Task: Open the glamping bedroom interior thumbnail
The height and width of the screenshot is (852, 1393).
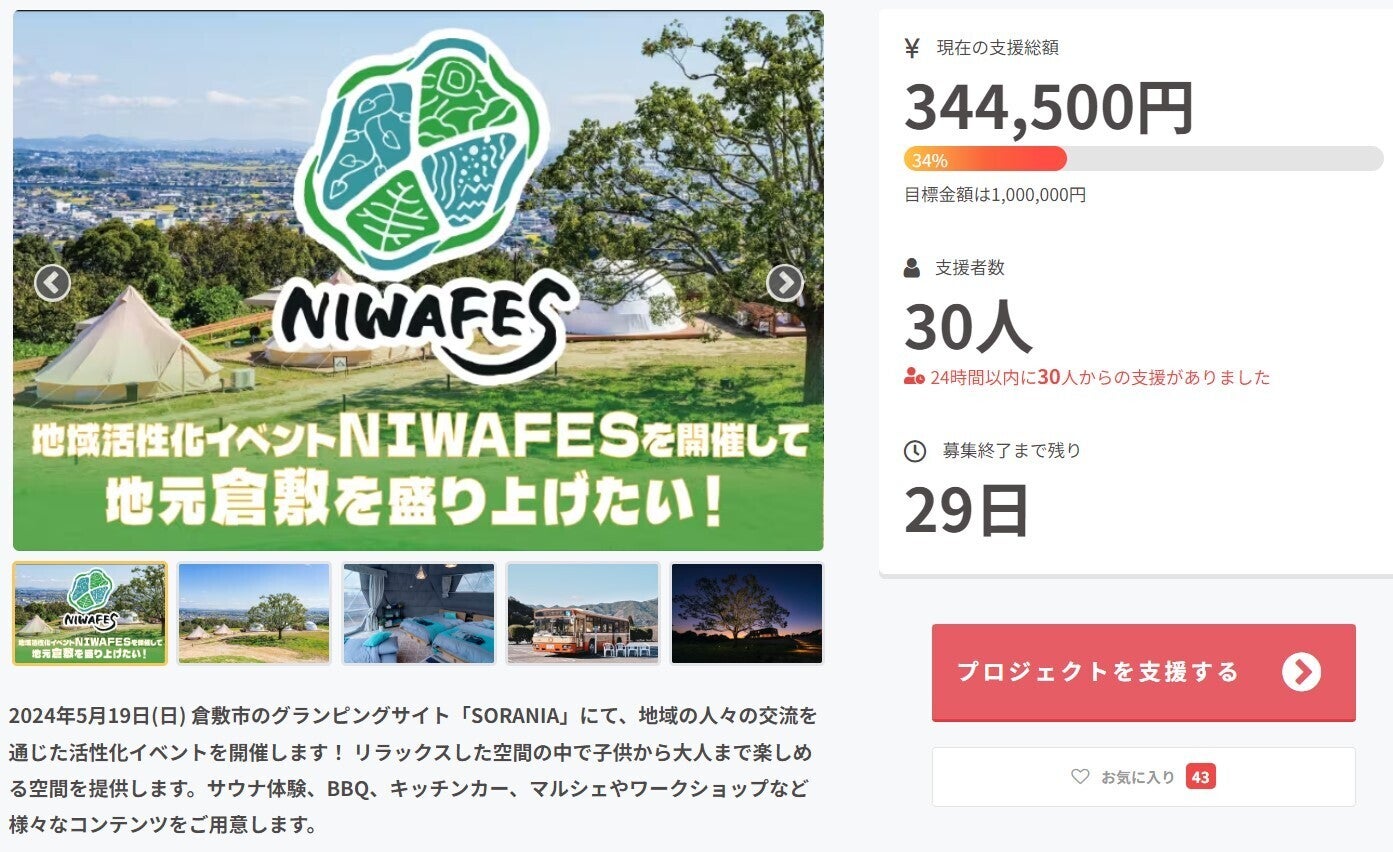Action: pyautogui.click(x=418, y=614)
